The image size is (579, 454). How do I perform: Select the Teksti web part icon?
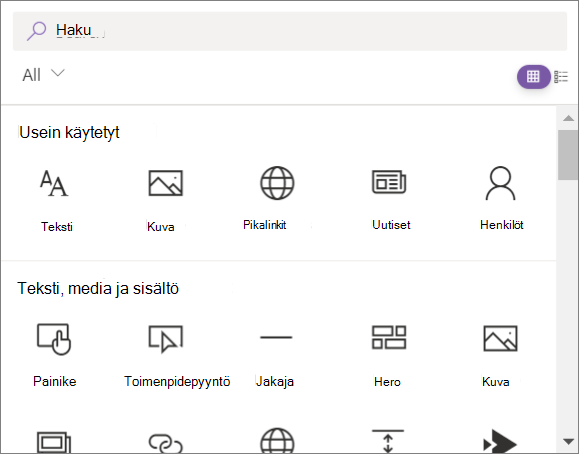54,183
